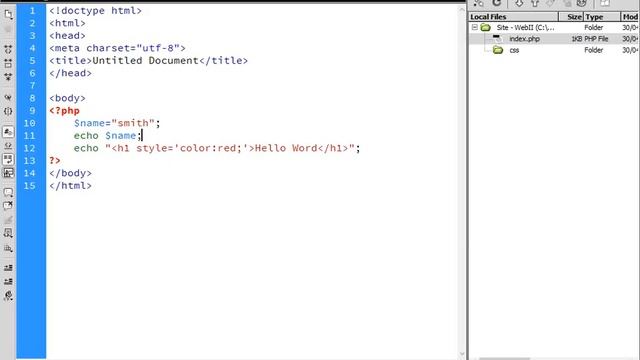The height and width of the screenshot is (360, 640).
Task: Open the Open Documents list in coding toolbar
Action: (x=8, y=14)
